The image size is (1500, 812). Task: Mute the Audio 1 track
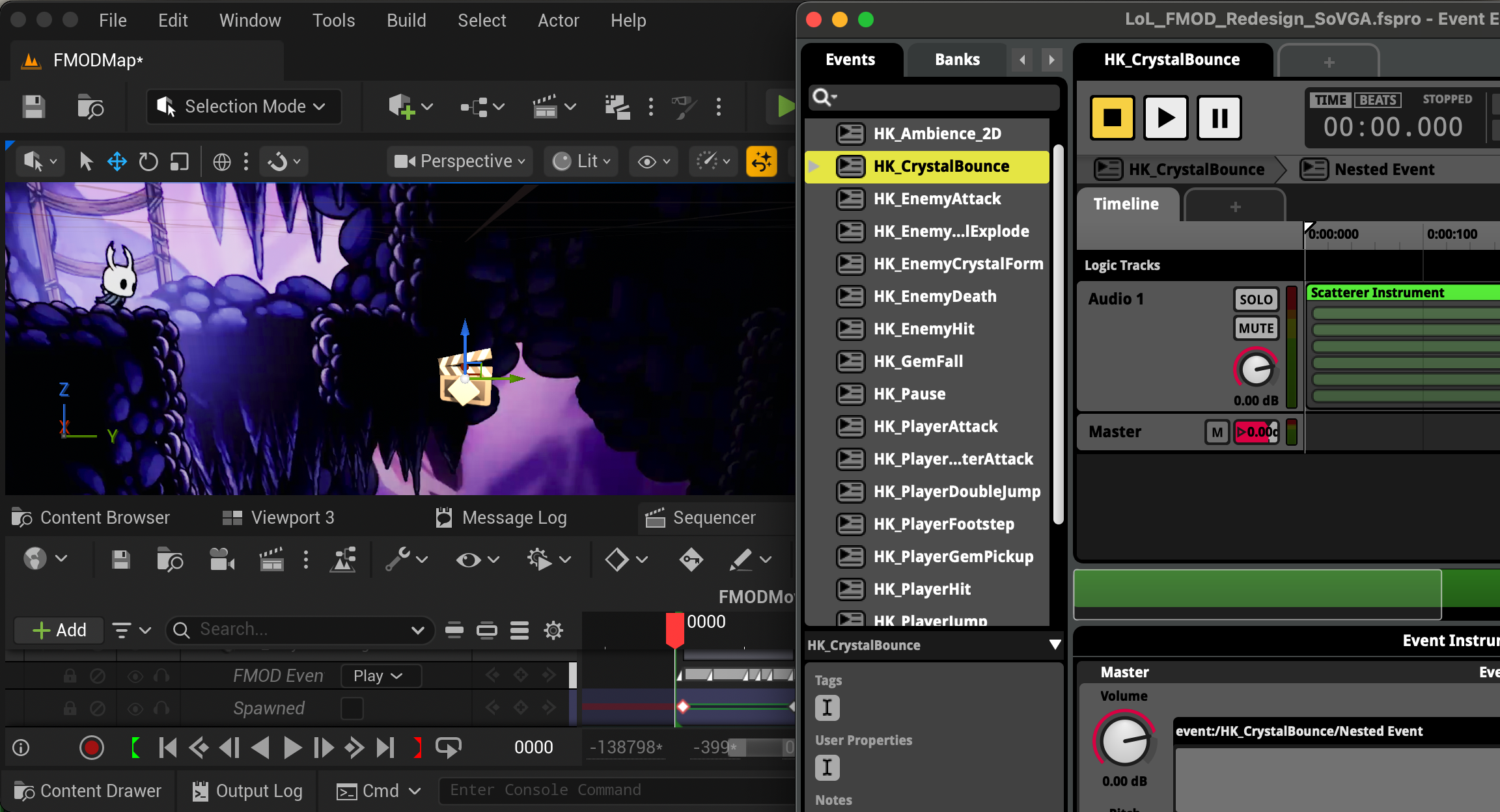click(1256, 328)
